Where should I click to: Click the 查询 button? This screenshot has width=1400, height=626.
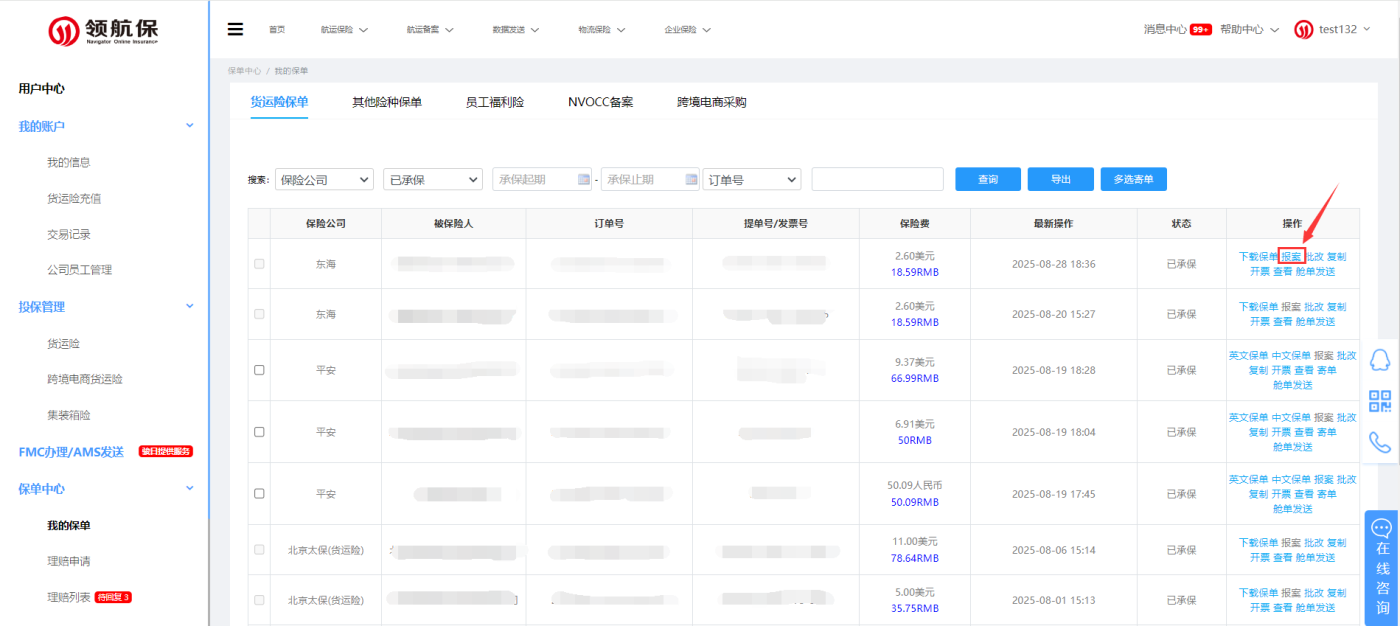[x=988, y=179]
